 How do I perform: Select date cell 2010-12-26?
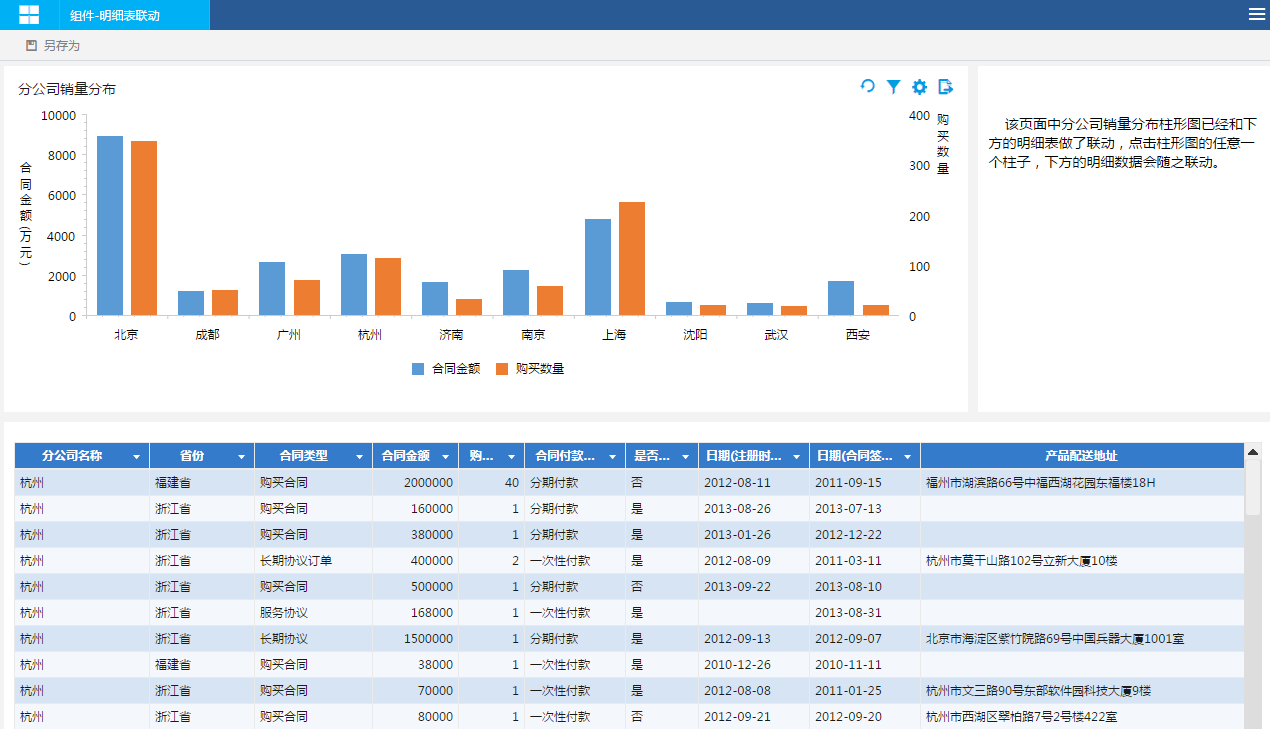pos(754,665)
